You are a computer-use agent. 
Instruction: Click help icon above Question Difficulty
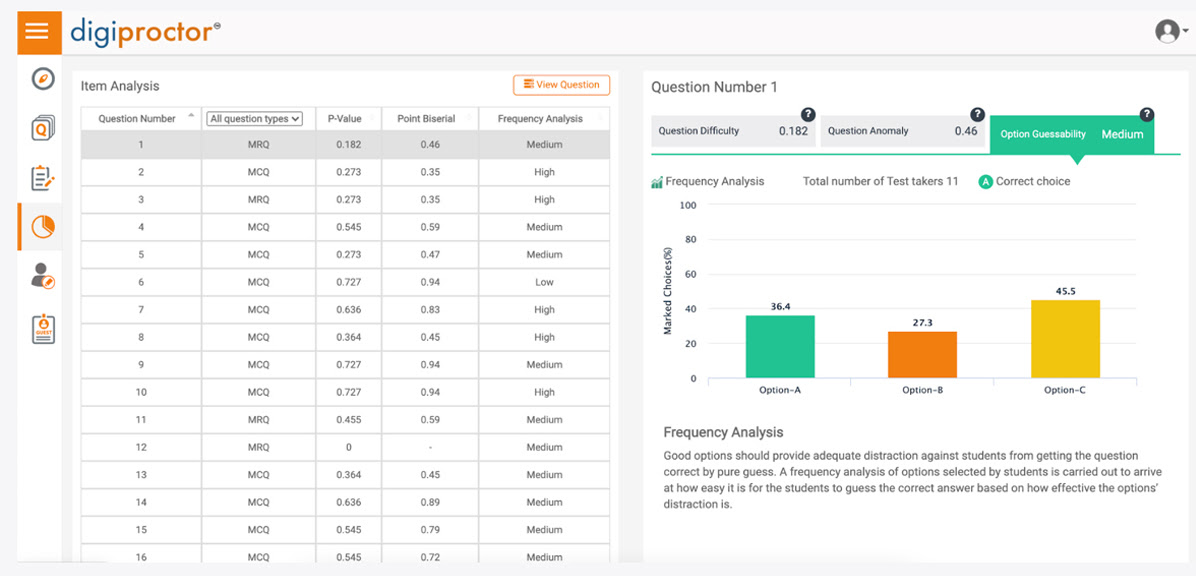coord(808,115)
